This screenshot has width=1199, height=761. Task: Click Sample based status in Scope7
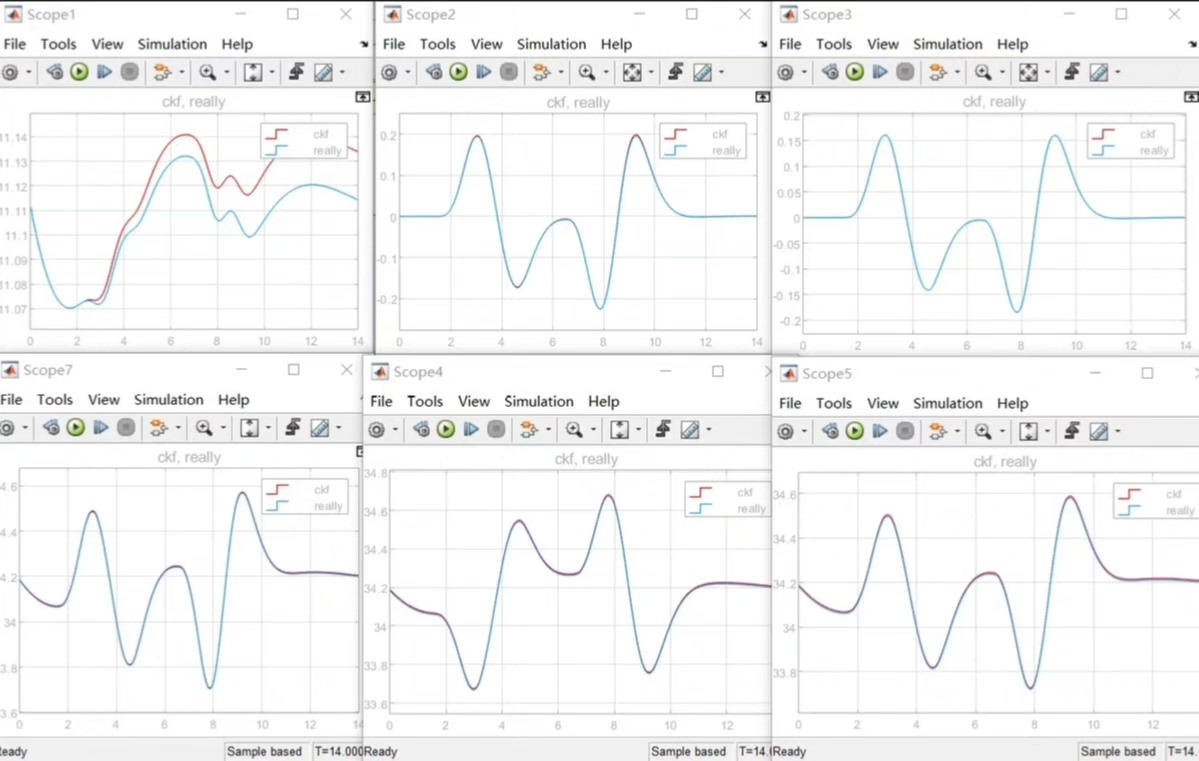(265, 752)
